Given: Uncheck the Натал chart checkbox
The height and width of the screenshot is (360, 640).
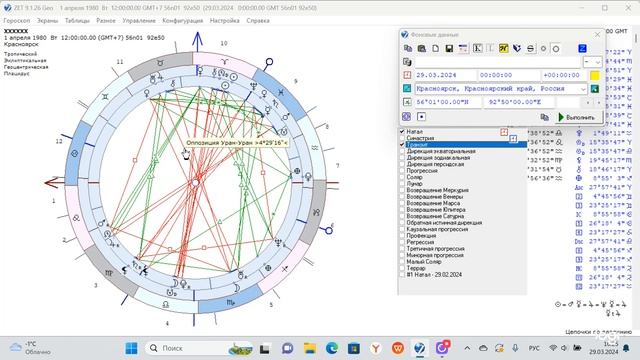Looking at the screenshot, I should [402, 131].
